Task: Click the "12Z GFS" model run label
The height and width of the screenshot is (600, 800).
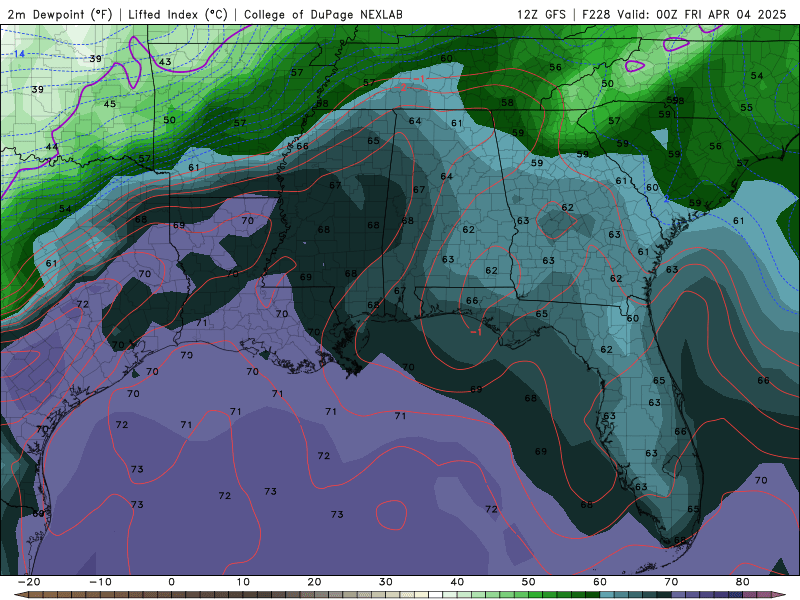Action: (541, 14)
